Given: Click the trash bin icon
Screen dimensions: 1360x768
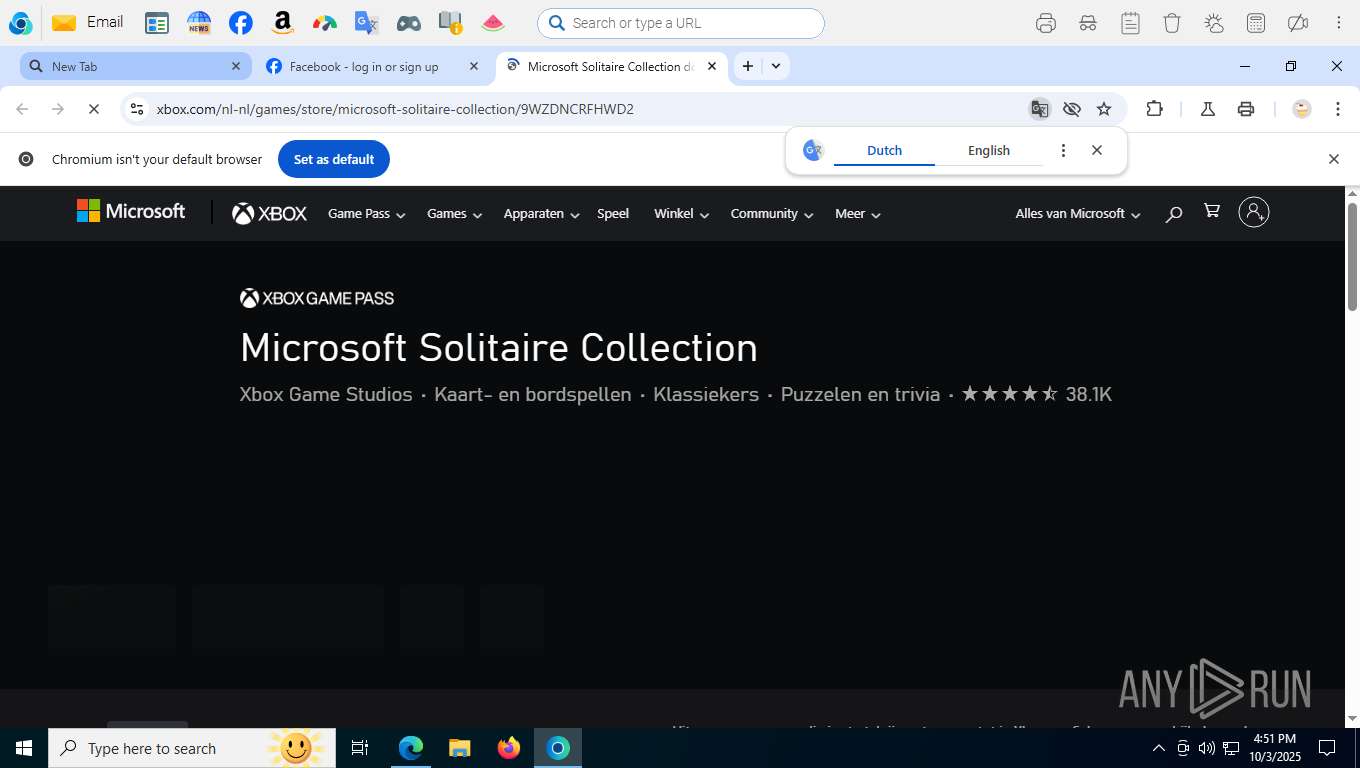Looking at the screenshot, I should (x=1172, y=23).
